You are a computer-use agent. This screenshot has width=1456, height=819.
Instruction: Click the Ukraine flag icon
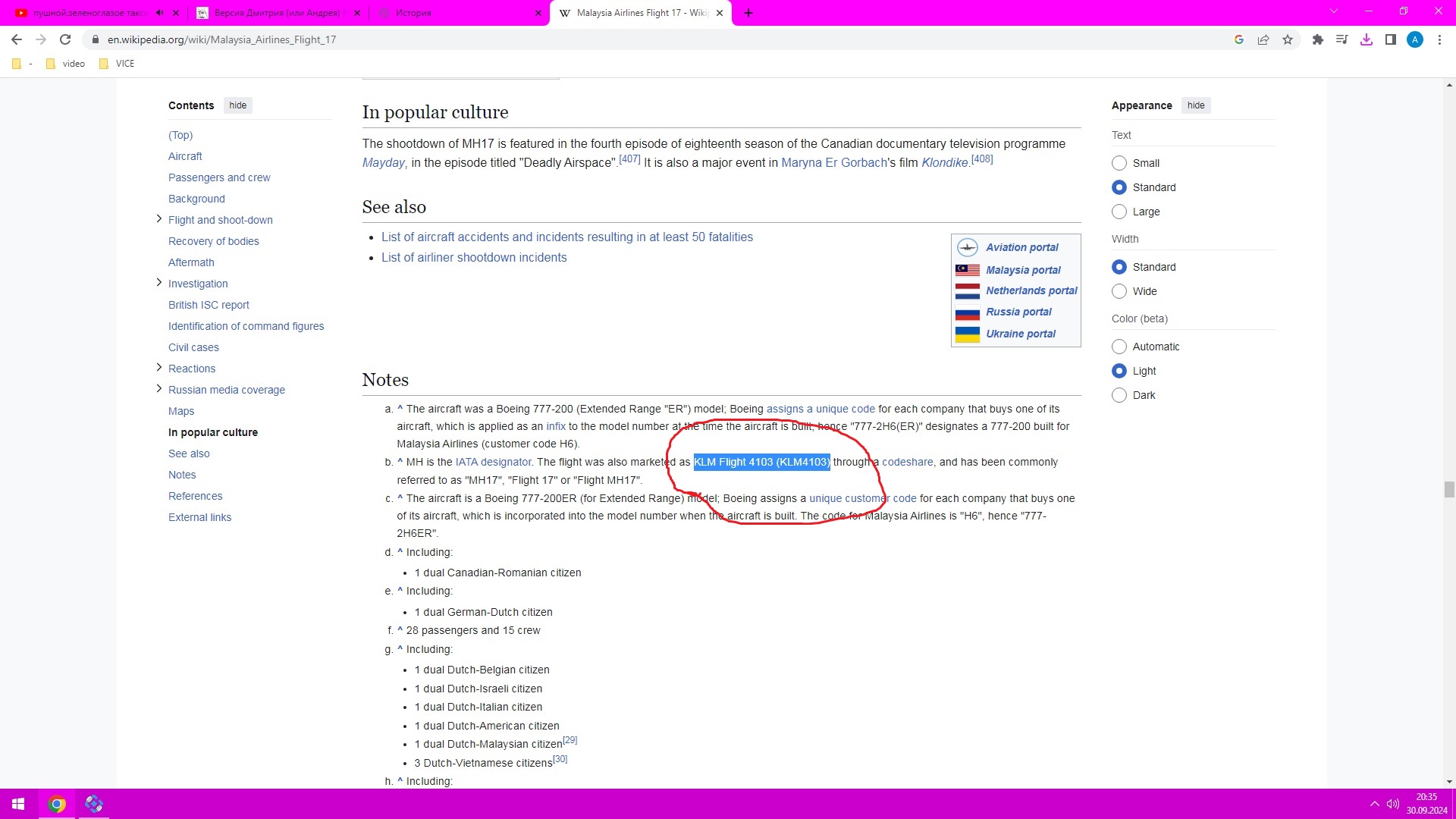(968, 334)
